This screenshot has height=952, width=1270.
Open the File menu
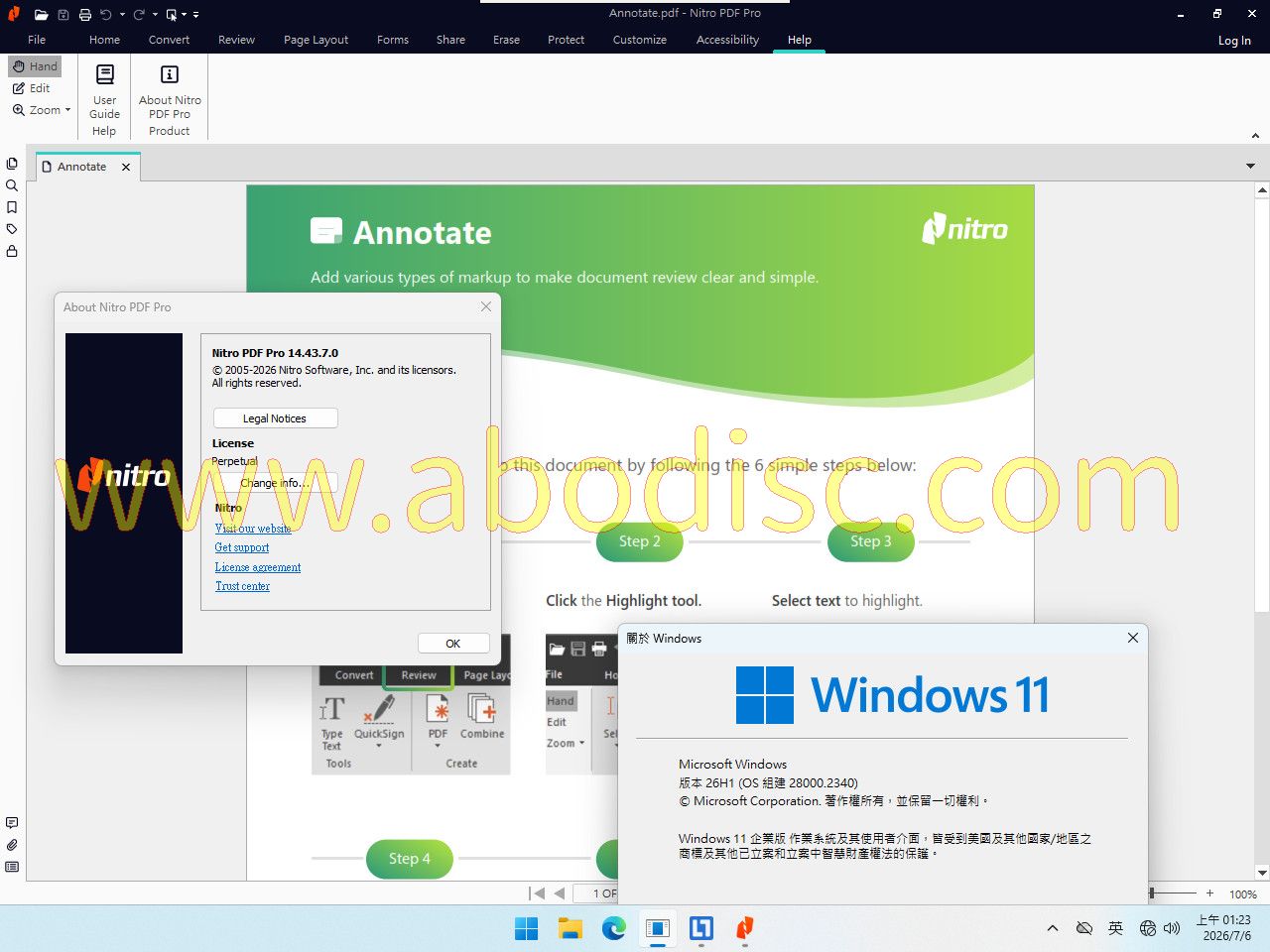pos(37,40)
